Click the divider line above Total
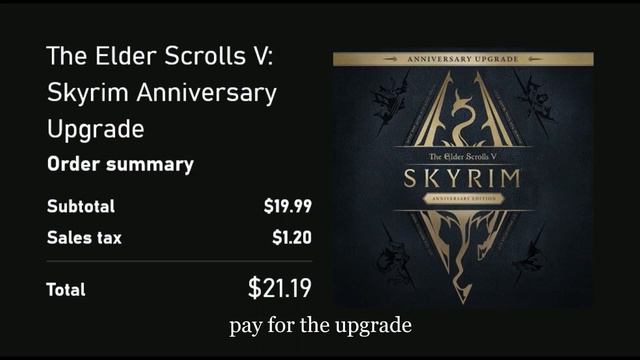 (179, 261)
